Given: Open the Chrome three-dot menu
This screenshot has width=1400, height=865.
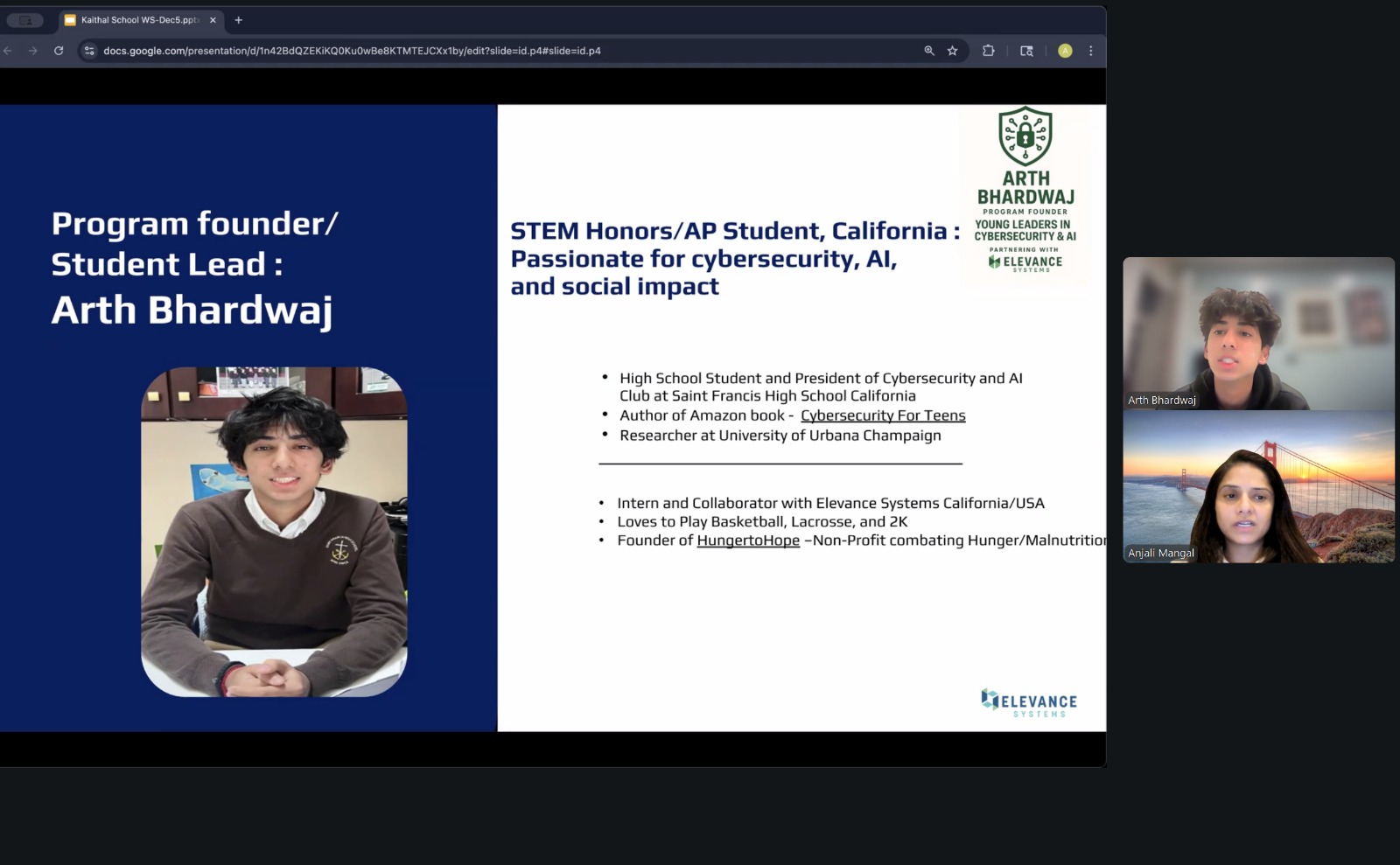Looking at the screenshot, I should point(1091,51).
